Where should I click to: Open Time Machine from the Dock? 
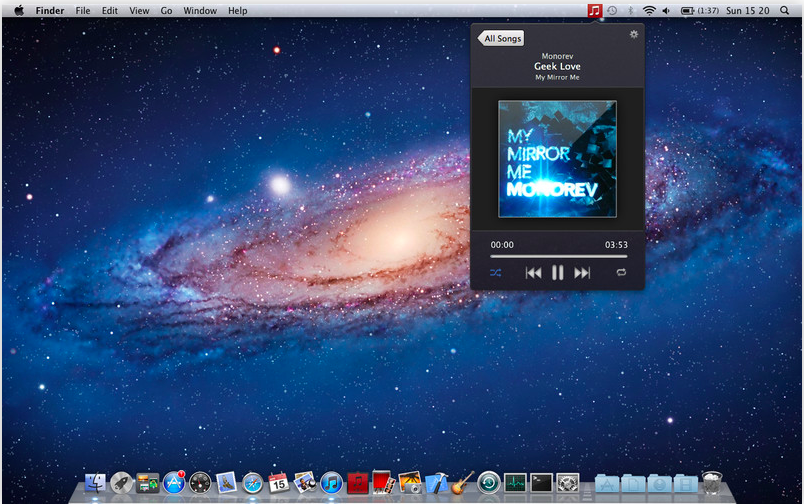[489, 483]
